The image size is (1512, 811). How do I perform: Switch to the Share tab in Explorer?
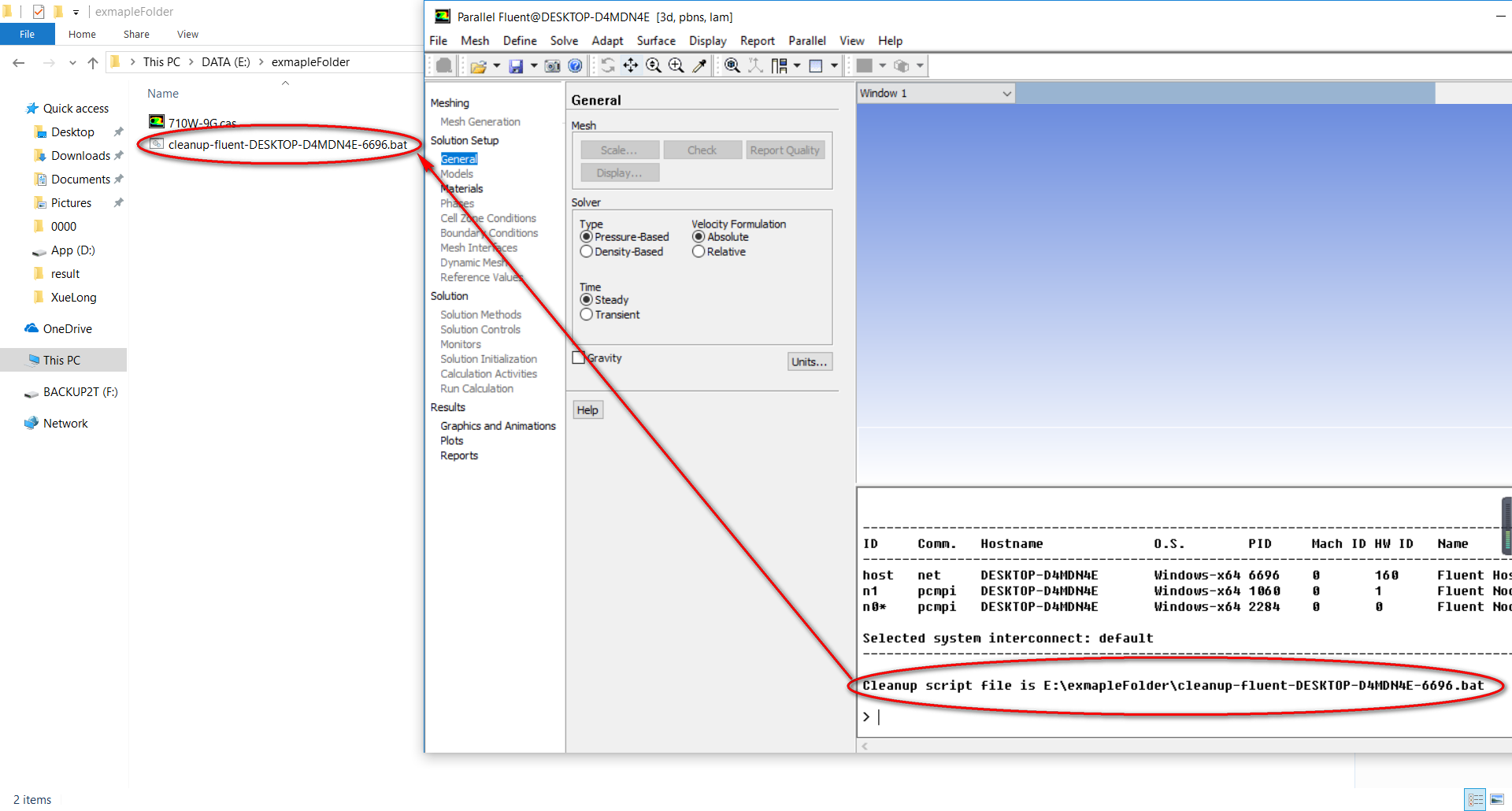135,34
